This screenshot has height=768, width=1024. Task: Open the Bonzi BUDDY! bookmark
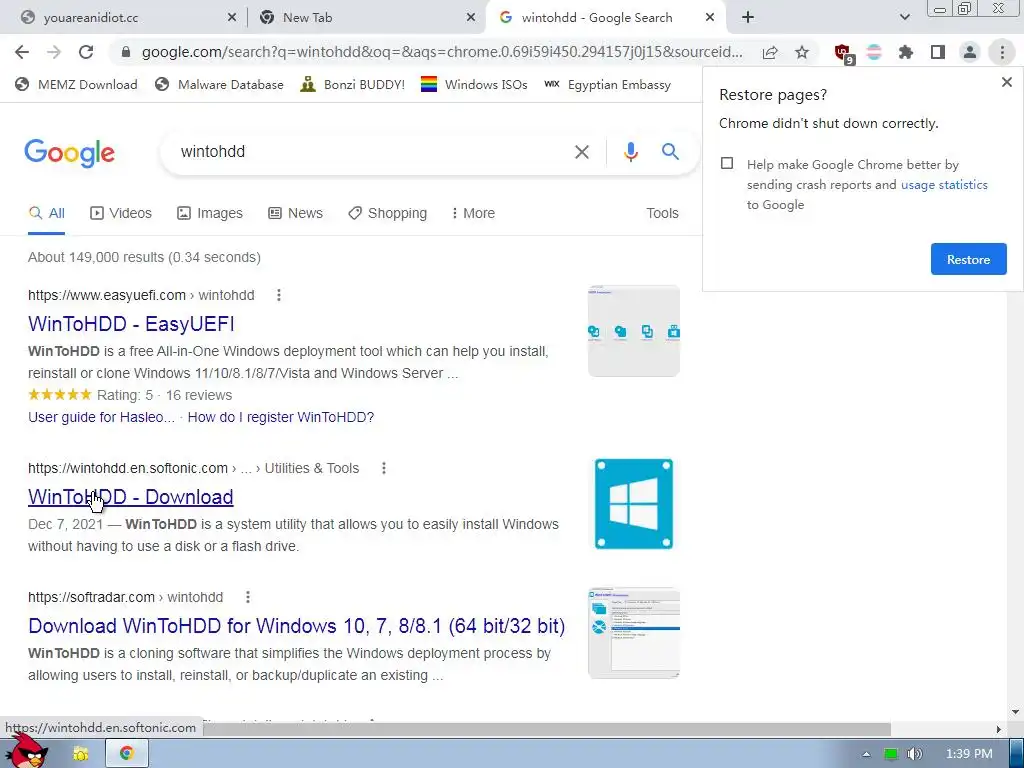(353, 84)
